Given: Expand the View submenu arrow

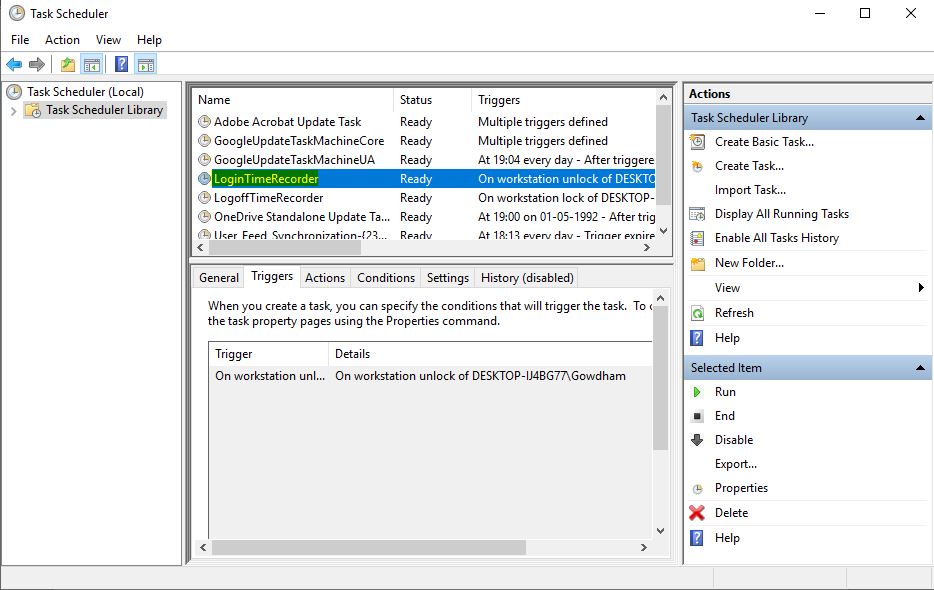Looking at the screenshot, I should [x=920, y=287].
